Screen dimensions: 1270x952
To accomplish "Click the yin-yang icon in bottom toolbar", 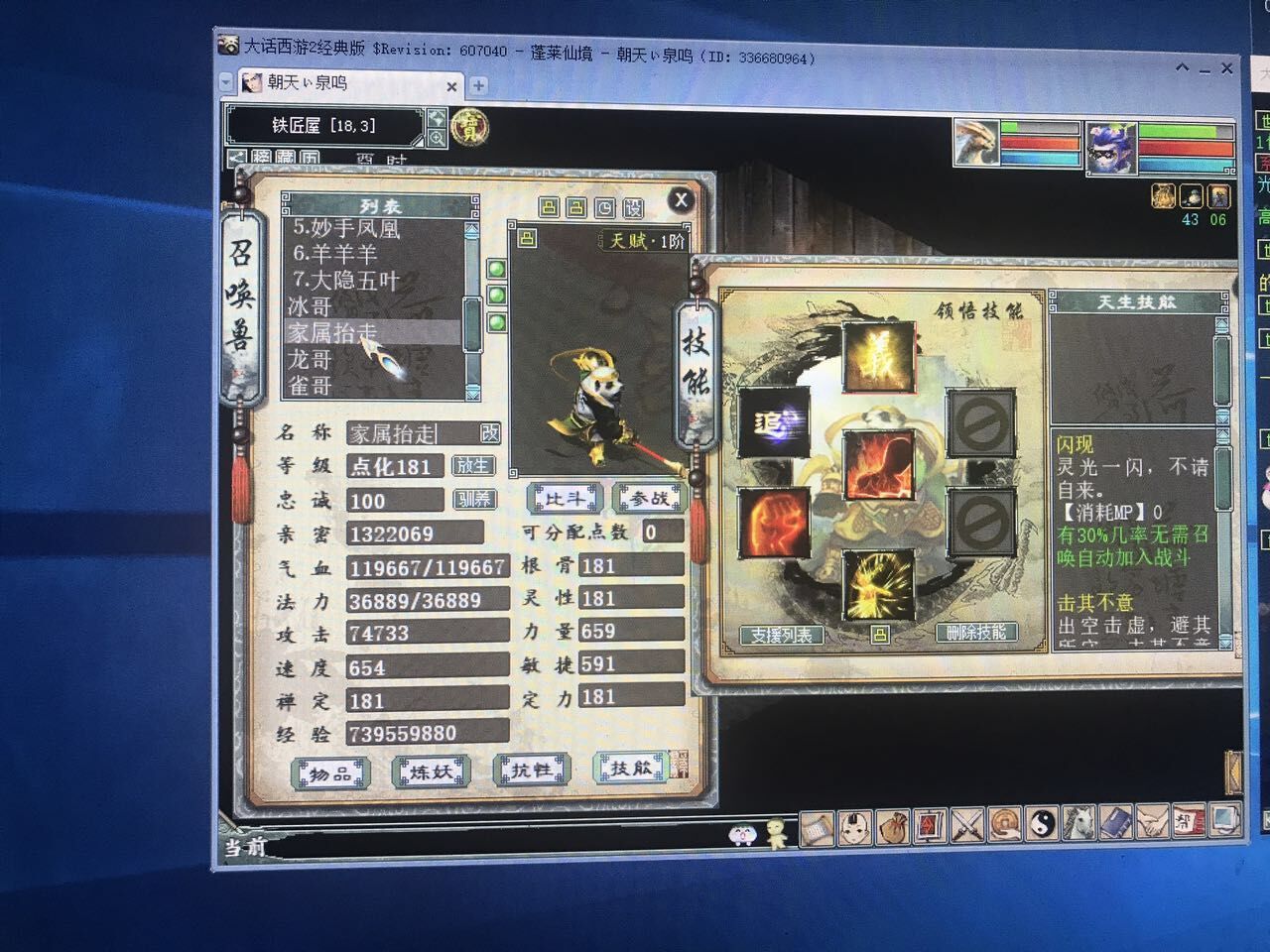I will 1042,823.
